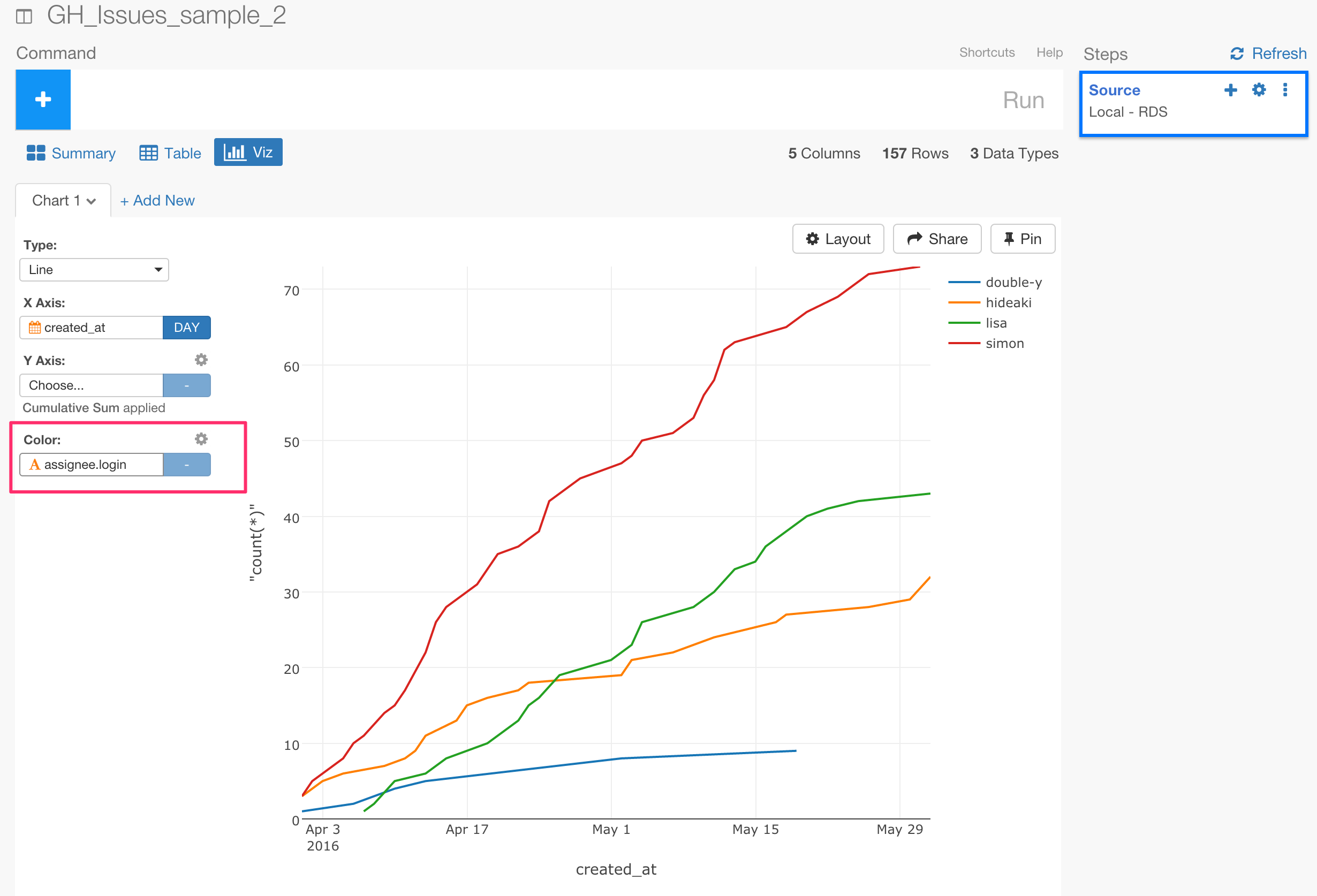Open the Shortcuts menu

click(987, 52)
